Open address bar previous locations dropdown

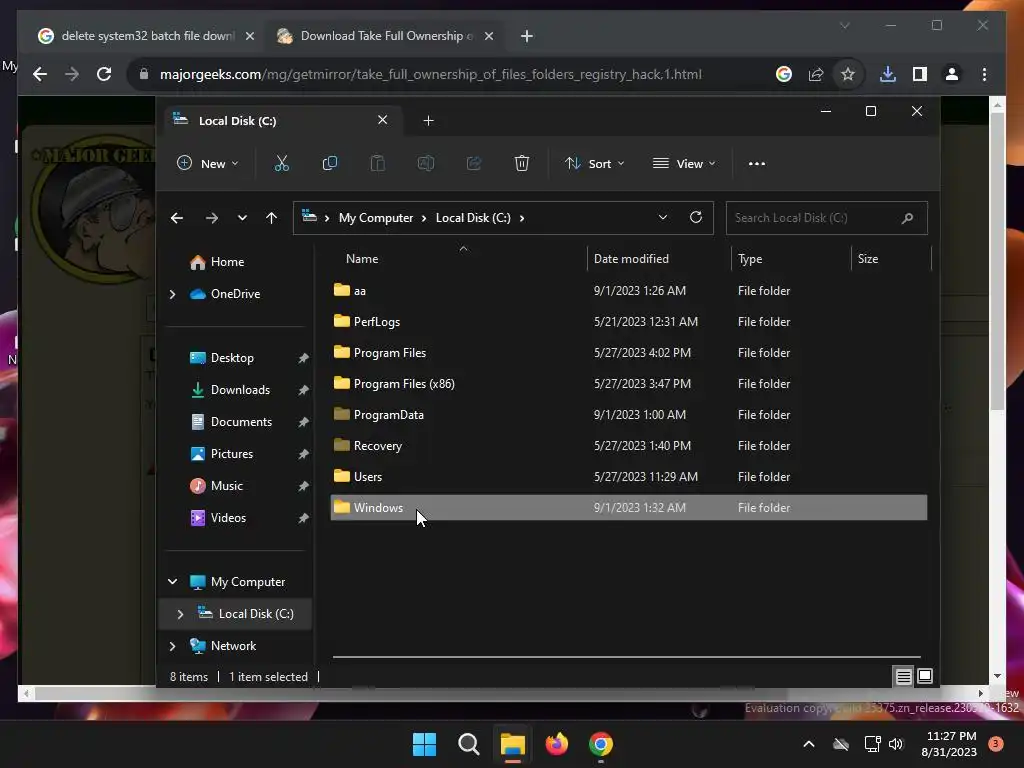[x=663, y=217]
